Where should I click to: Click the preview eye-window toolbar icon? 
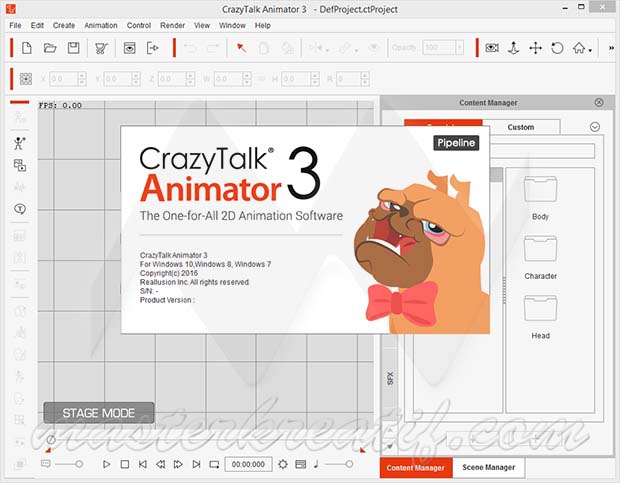click(x=129, y=48)
